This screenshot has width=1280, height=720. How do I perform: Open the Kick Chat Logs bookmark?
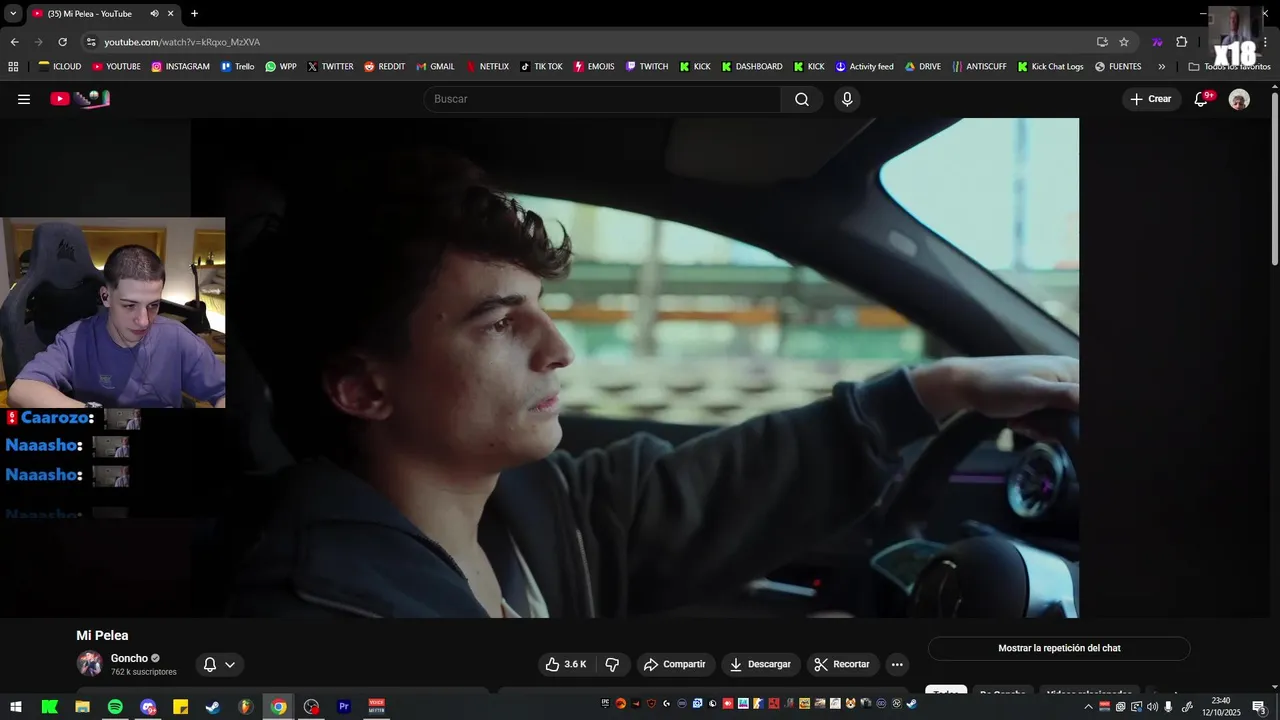[x=1050, y=67]
